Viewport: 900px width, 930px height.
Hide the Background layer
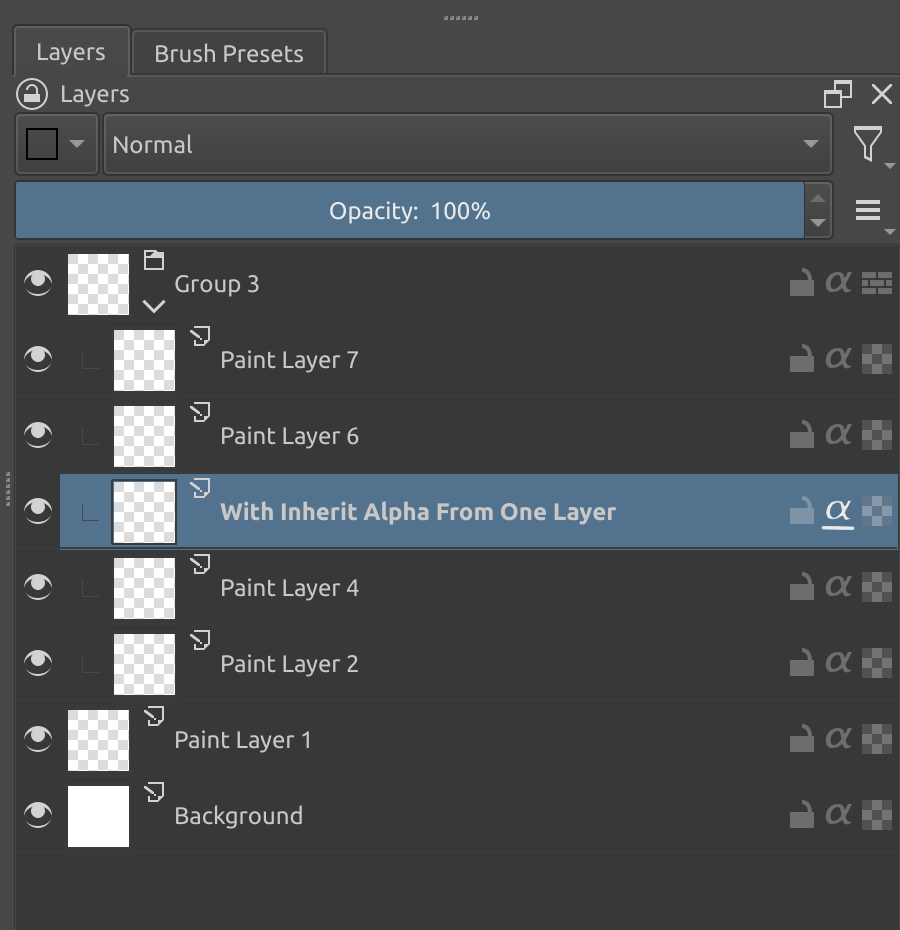click(38, 816)
